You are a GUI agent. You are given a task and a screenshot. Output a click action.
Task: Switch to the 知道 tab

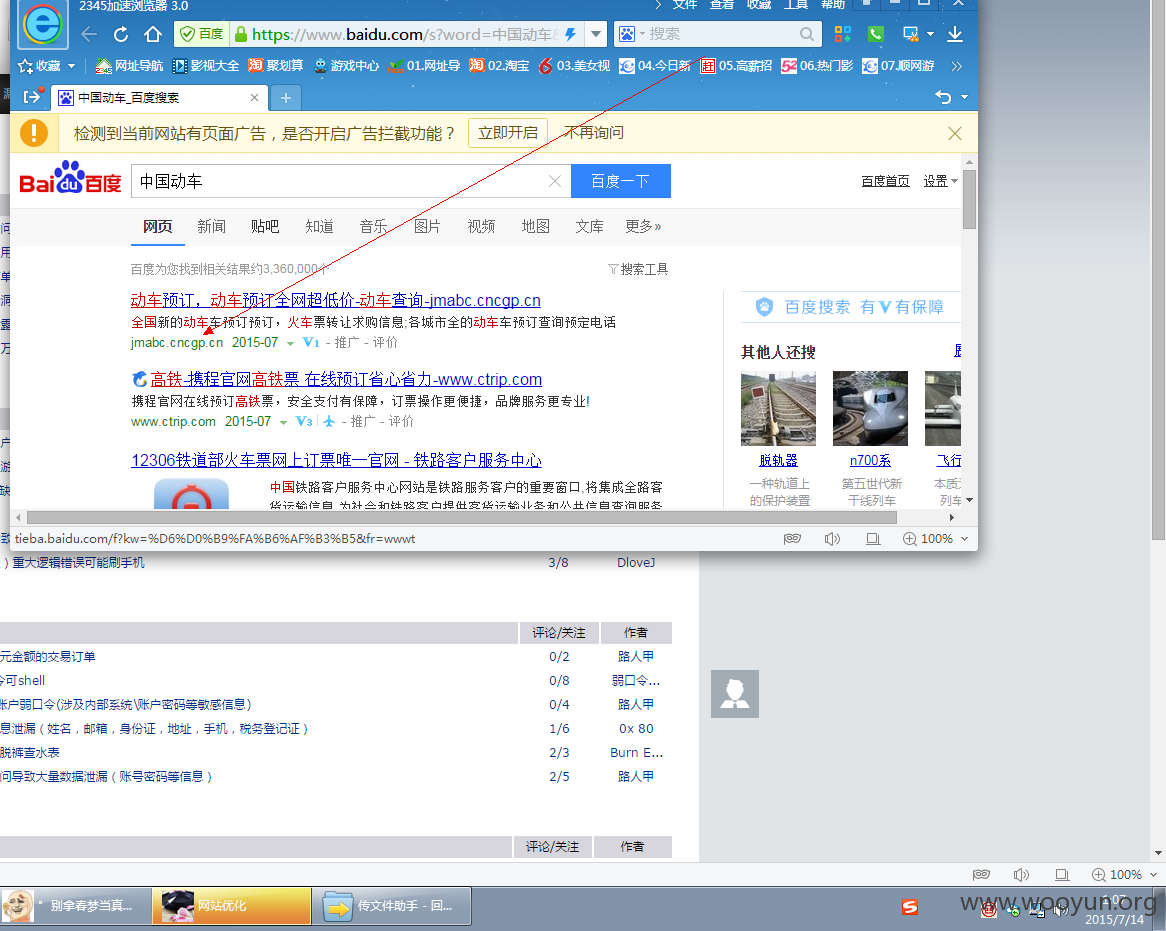tap(319, 226)
